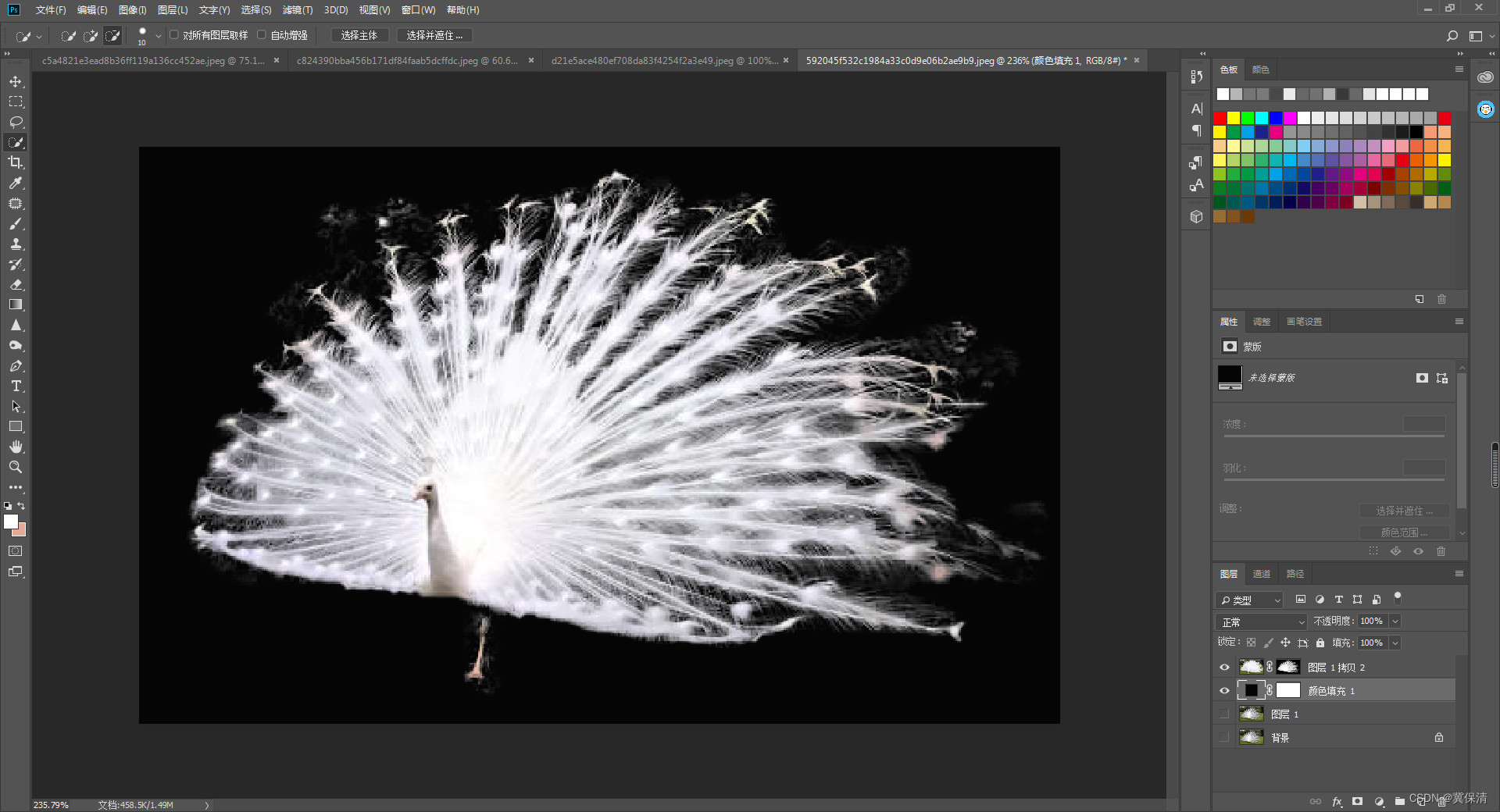
Task: Select the Gradient tool
Action: tap(16, 304)
